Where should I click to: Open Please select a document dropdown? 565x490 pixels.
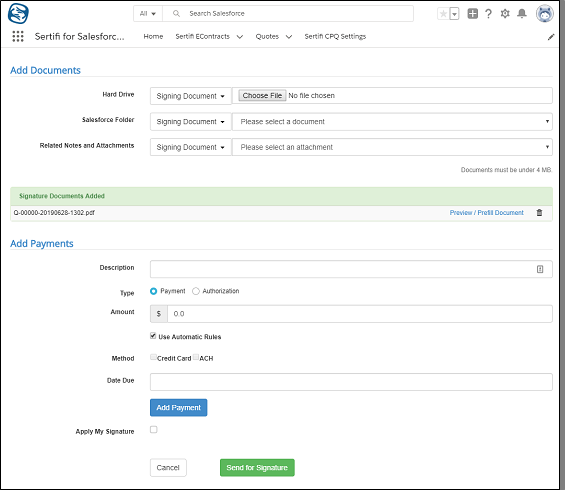click(x=392, y=122)
